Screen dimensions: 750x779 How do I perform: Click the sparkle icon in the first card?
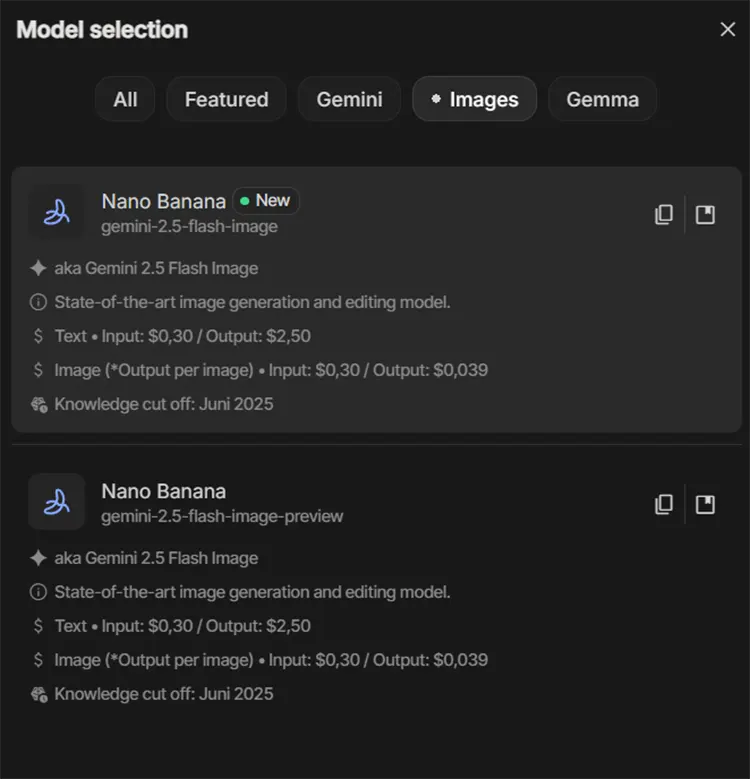tap(38, 268)
